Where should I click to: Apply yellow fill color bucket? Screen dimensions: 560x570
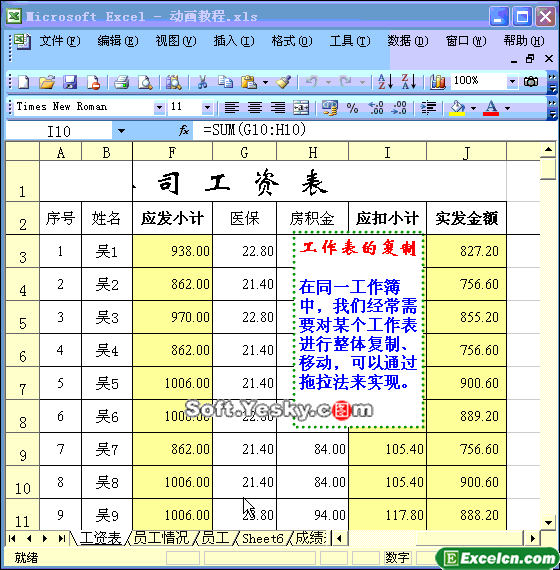point(457,108)
